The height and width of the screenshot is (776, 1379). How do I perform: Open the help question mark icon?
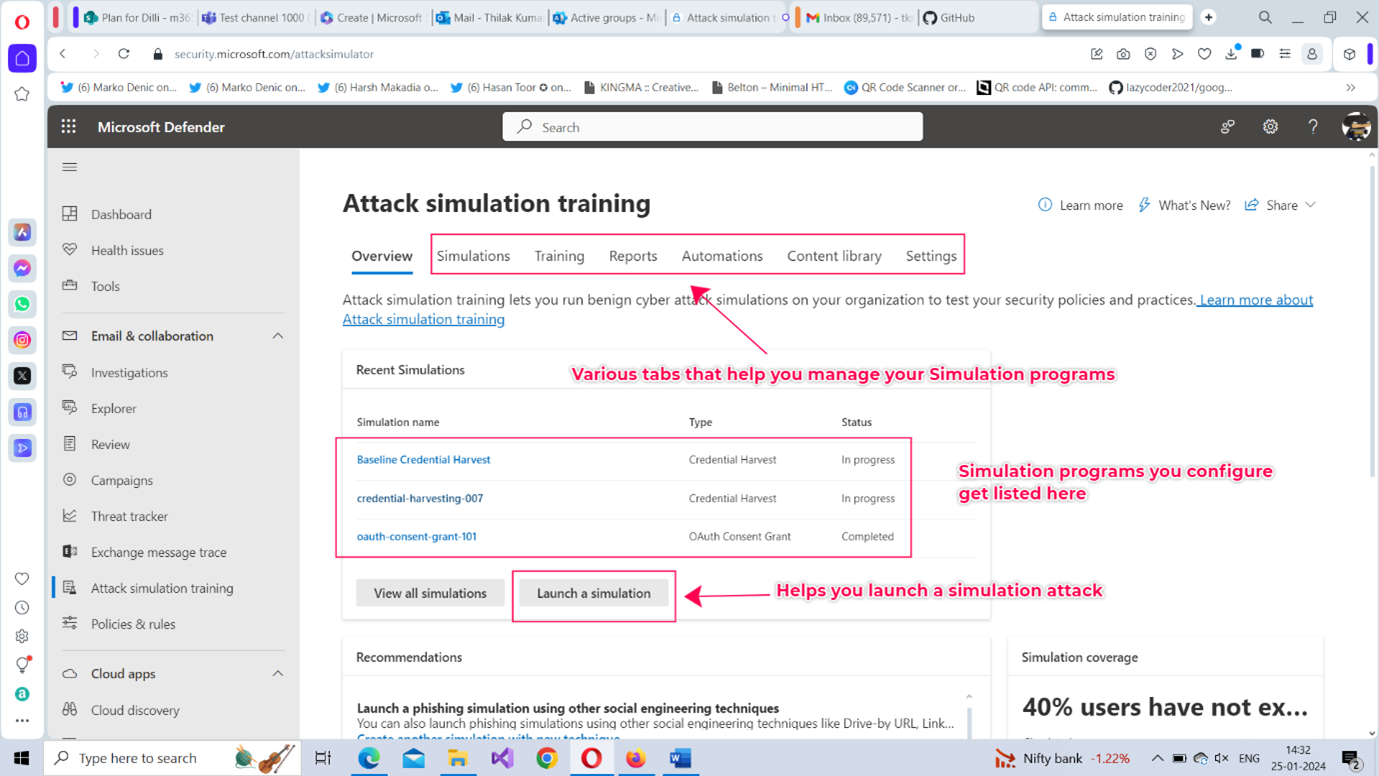(x=1312, y=127)
